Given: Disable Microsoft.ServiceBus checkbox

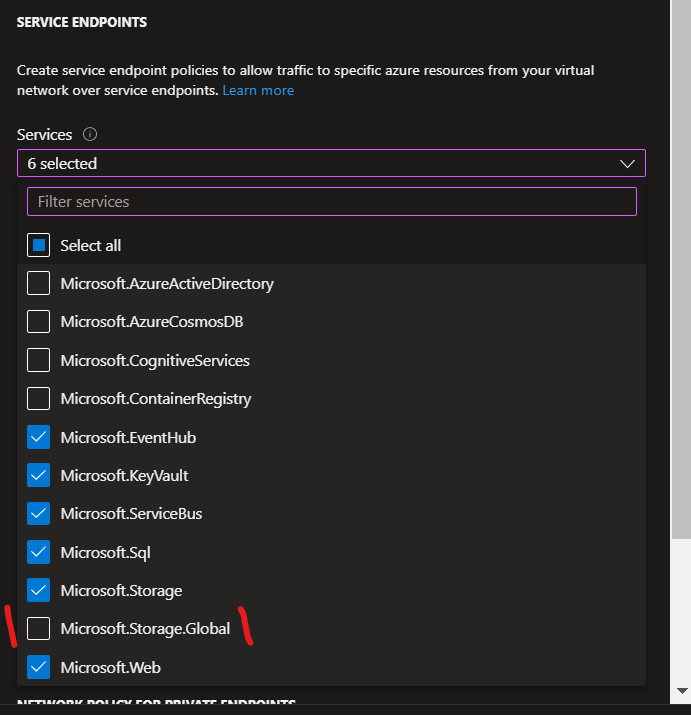Looking at the screenshot, I should [38, 513].
